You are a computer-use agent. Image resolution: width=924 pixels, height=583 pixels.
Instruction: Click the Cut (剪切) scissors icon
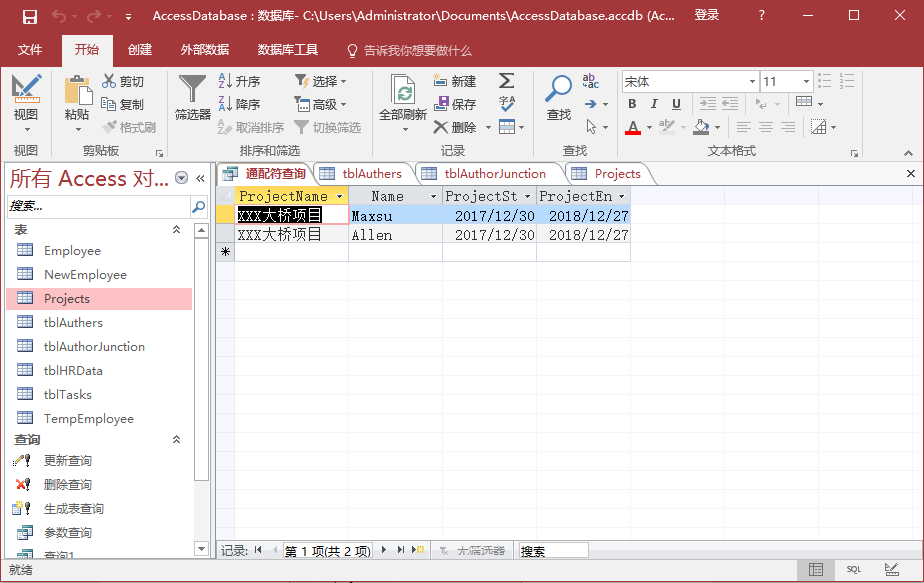[x=110, y=81]
